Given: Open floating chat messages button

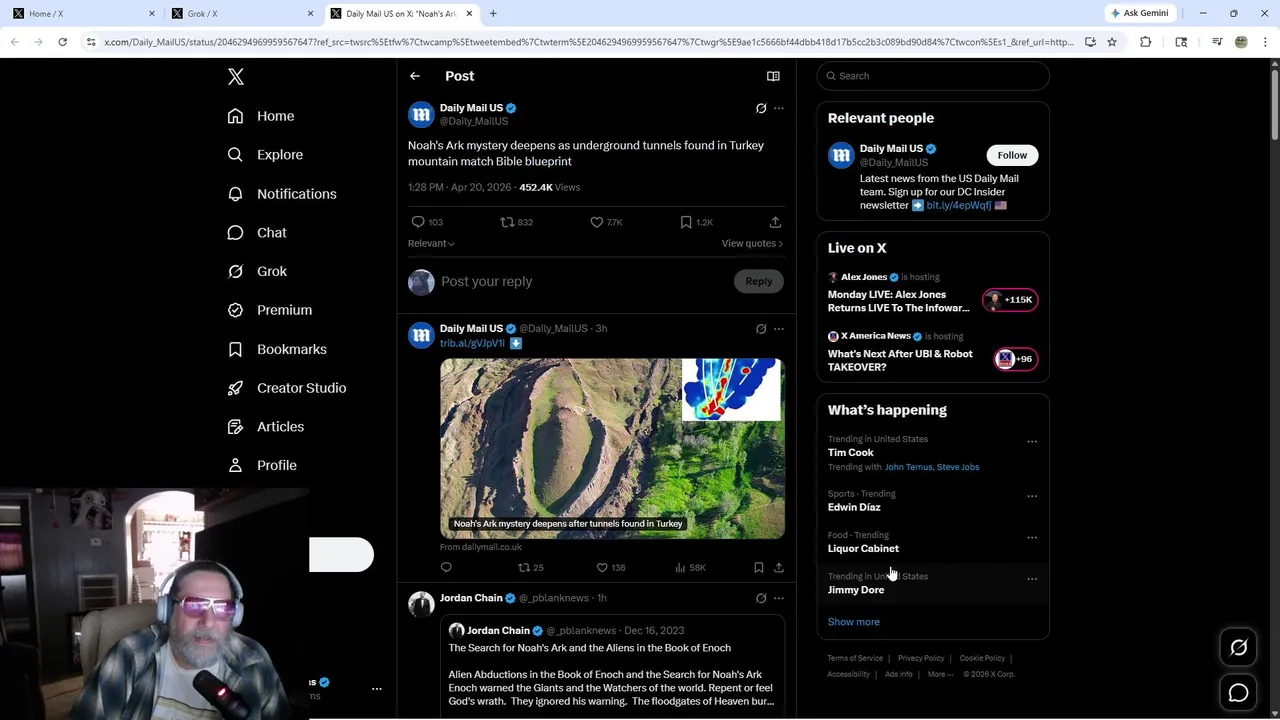Looking at the screenshot, I should click(x=1238, y=693).
